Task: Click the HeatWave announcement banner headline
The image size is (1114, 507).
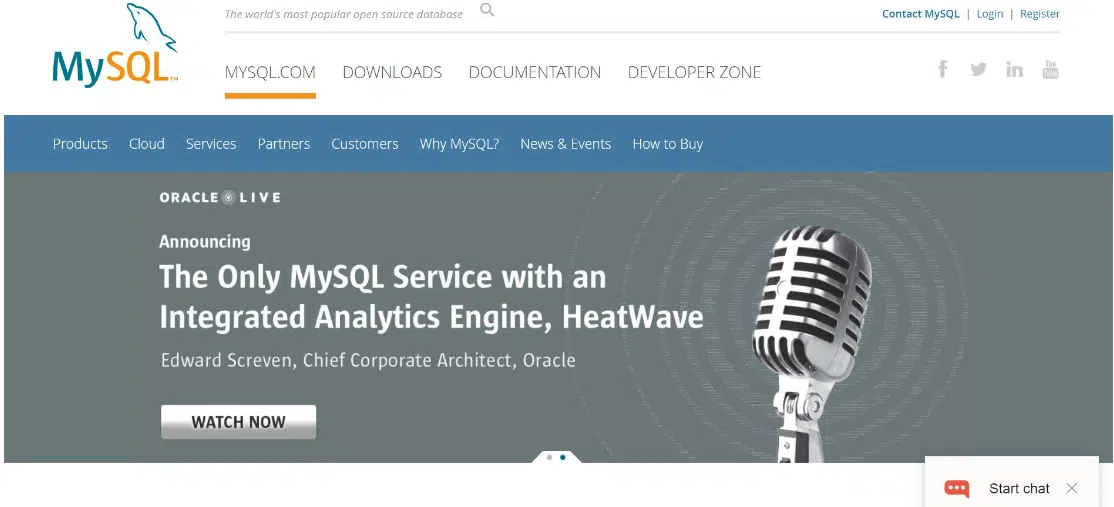Action: pyautogui.click(x=431, y=297)
